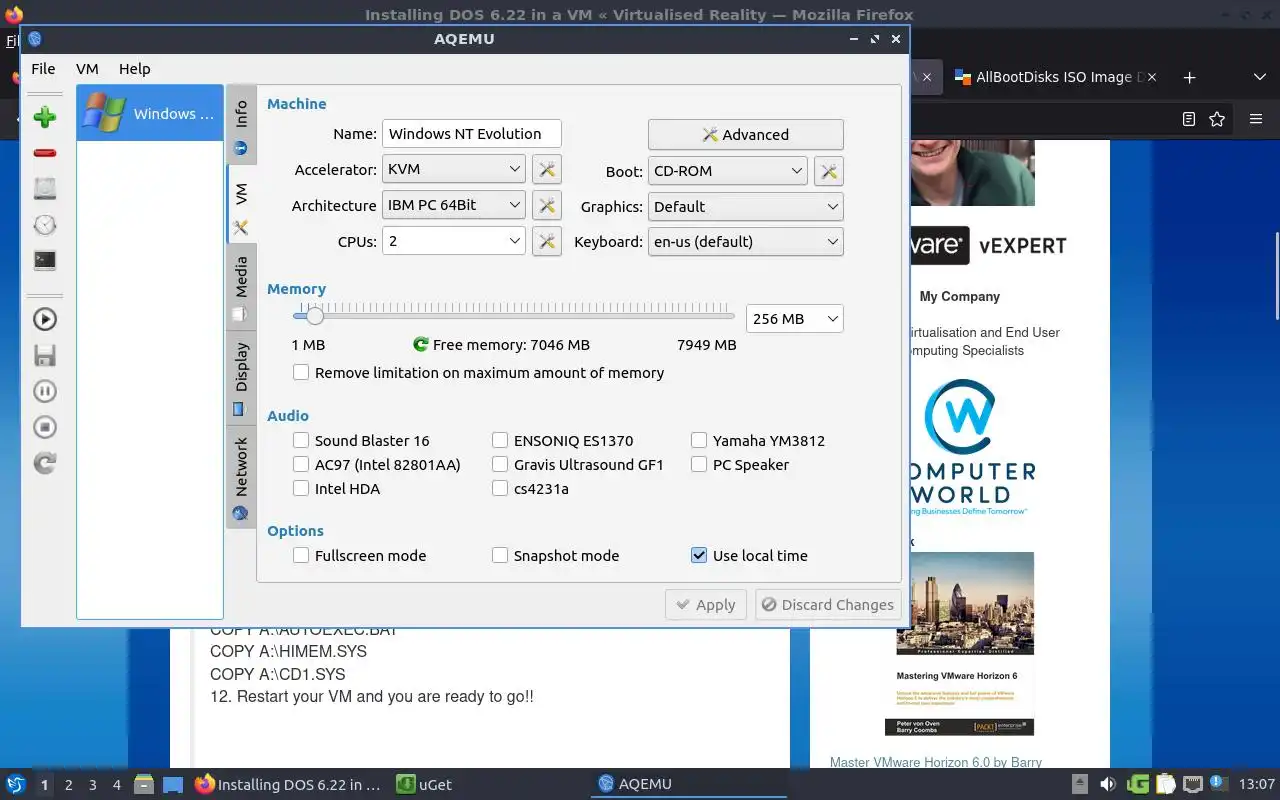The height and width of the screenshot is (800, 1280).
Task: Click the Advanced machine settings button
Action: coord(746,135)
